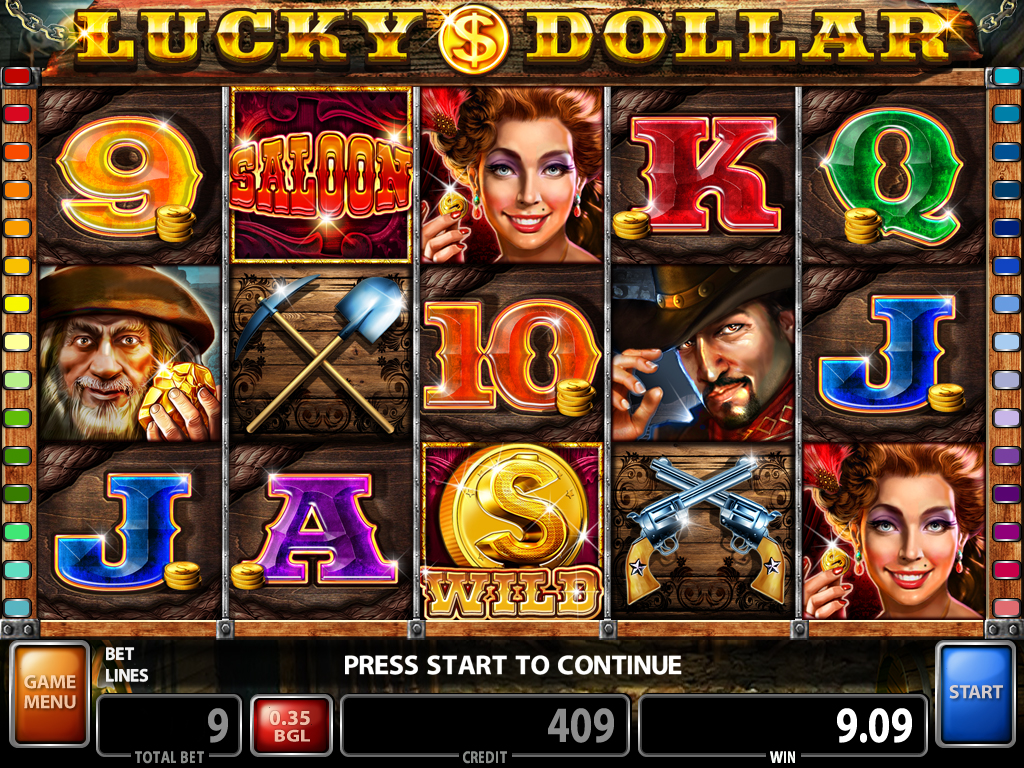Click the pickaxe and shovel symbol
This screenshot has width=1024, height=768.
tap(321, 353)
